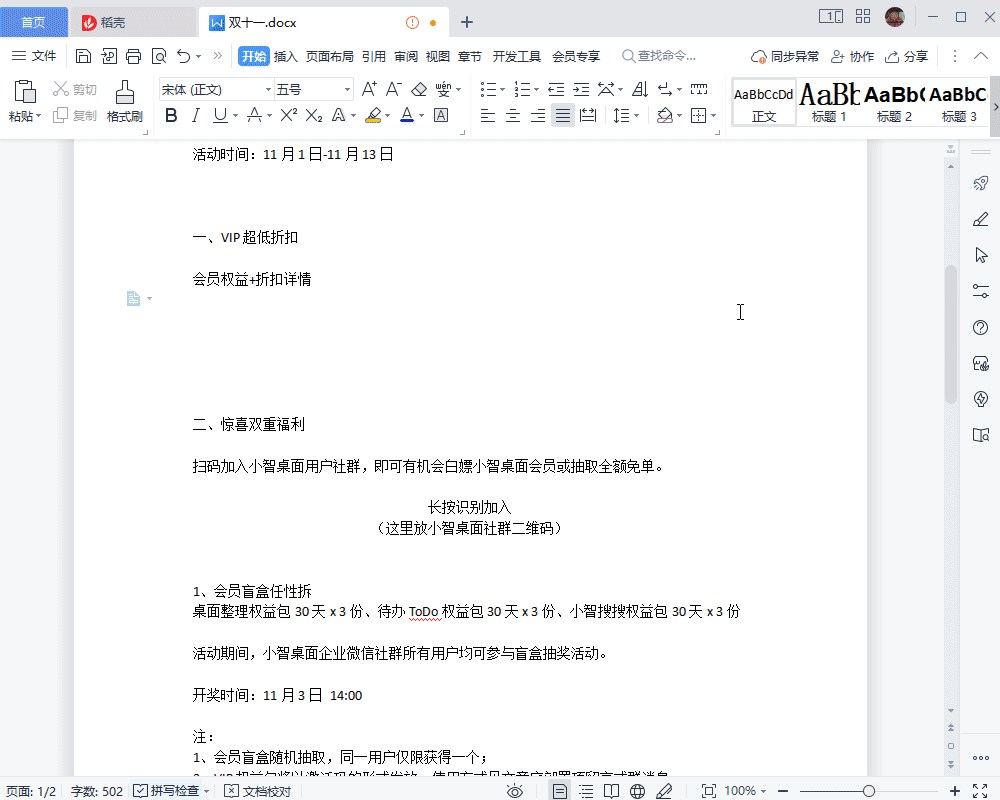Click the 同步异常 sync status button
The width and height of the screenshot is (1000, 800).
click(x=785, y=56)
